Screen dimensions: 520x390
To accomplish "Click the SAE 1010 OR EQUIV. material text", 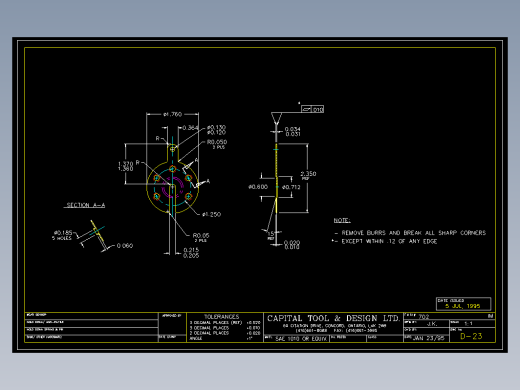I will tap(301, 339).
